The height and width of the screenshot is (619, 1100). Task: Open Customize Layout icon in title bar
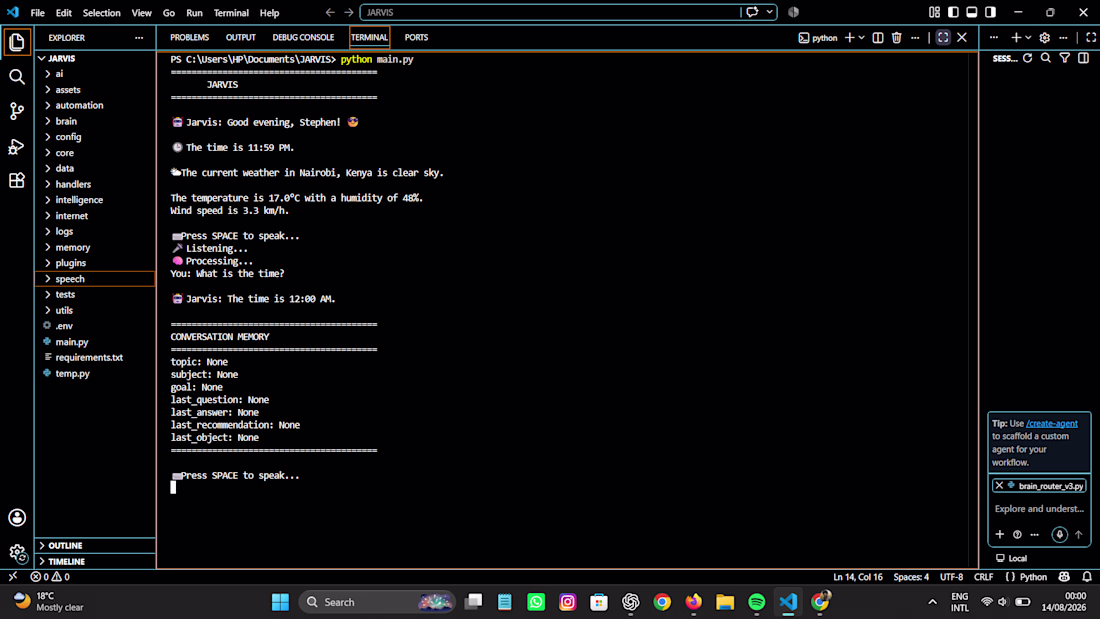(x=934, y=12)
